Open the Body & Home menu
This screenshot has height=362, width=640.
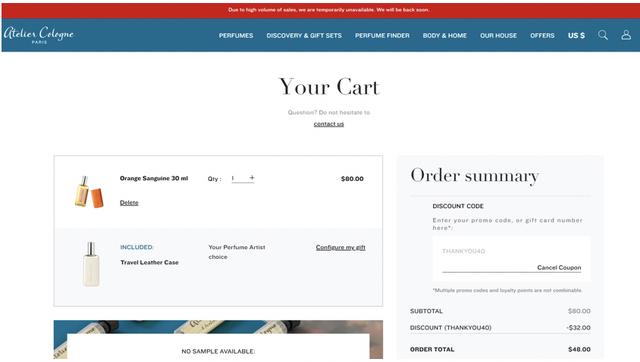444,36
